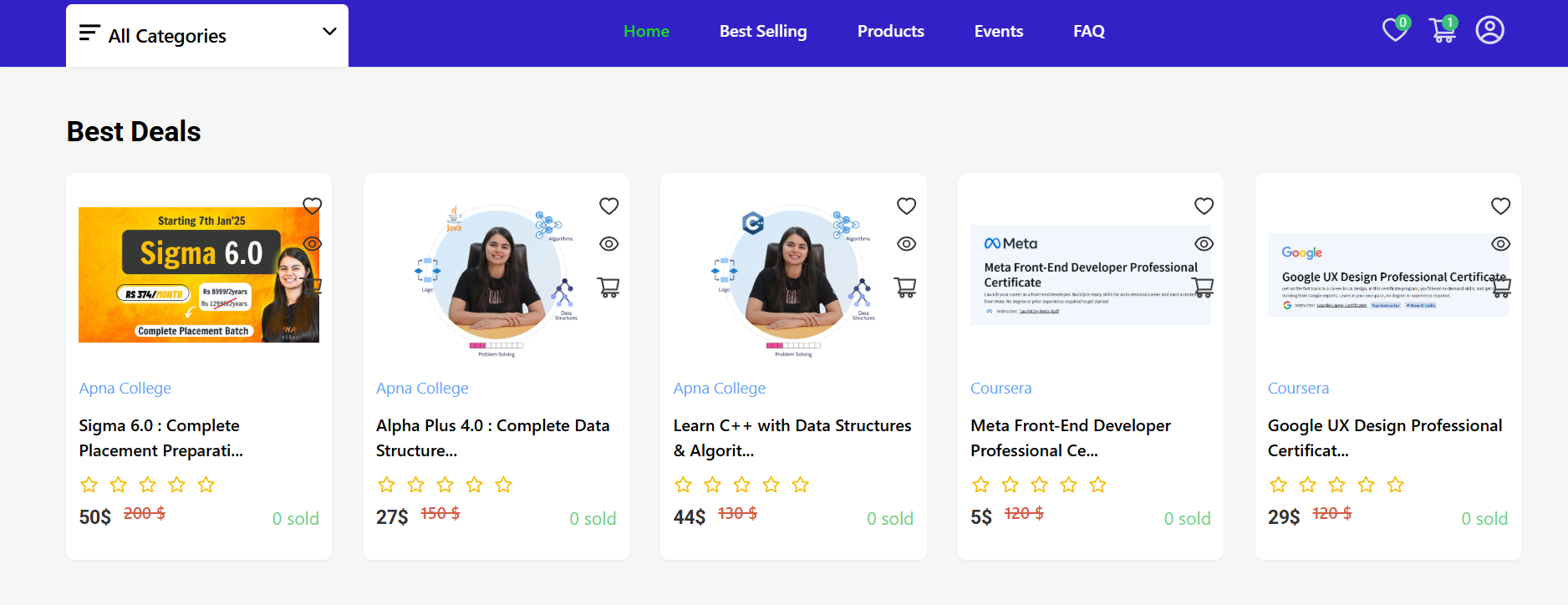Rate Alpha Plus 4.0 with third star
1568x605 pixels.
445,485
